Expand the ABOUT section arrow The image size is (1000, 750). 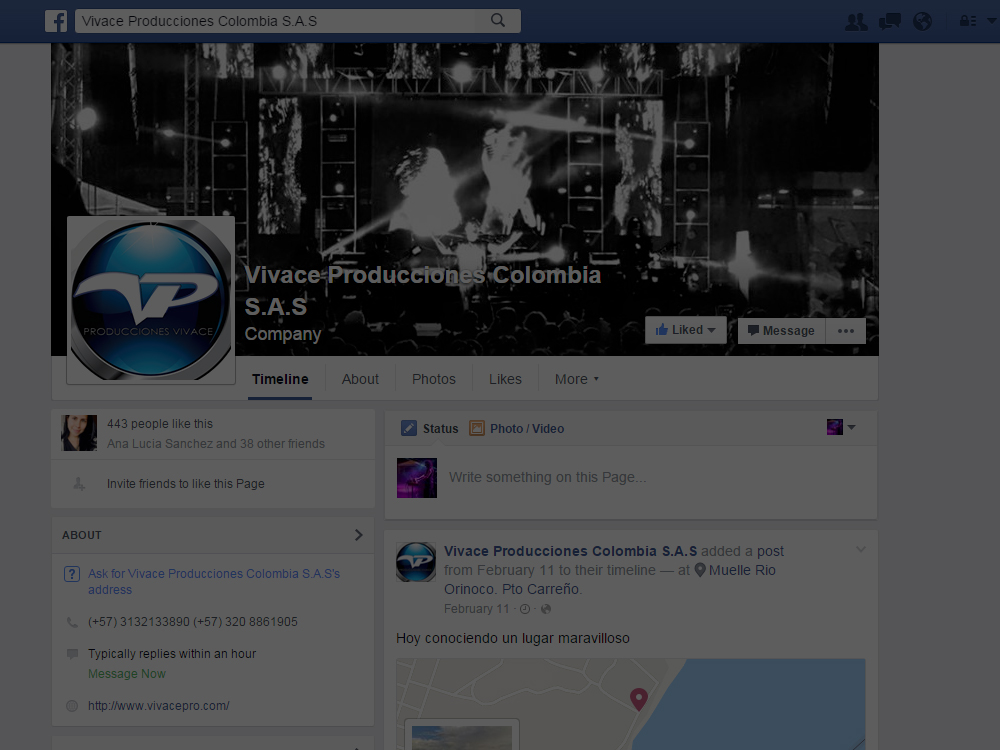coord(358,535)
